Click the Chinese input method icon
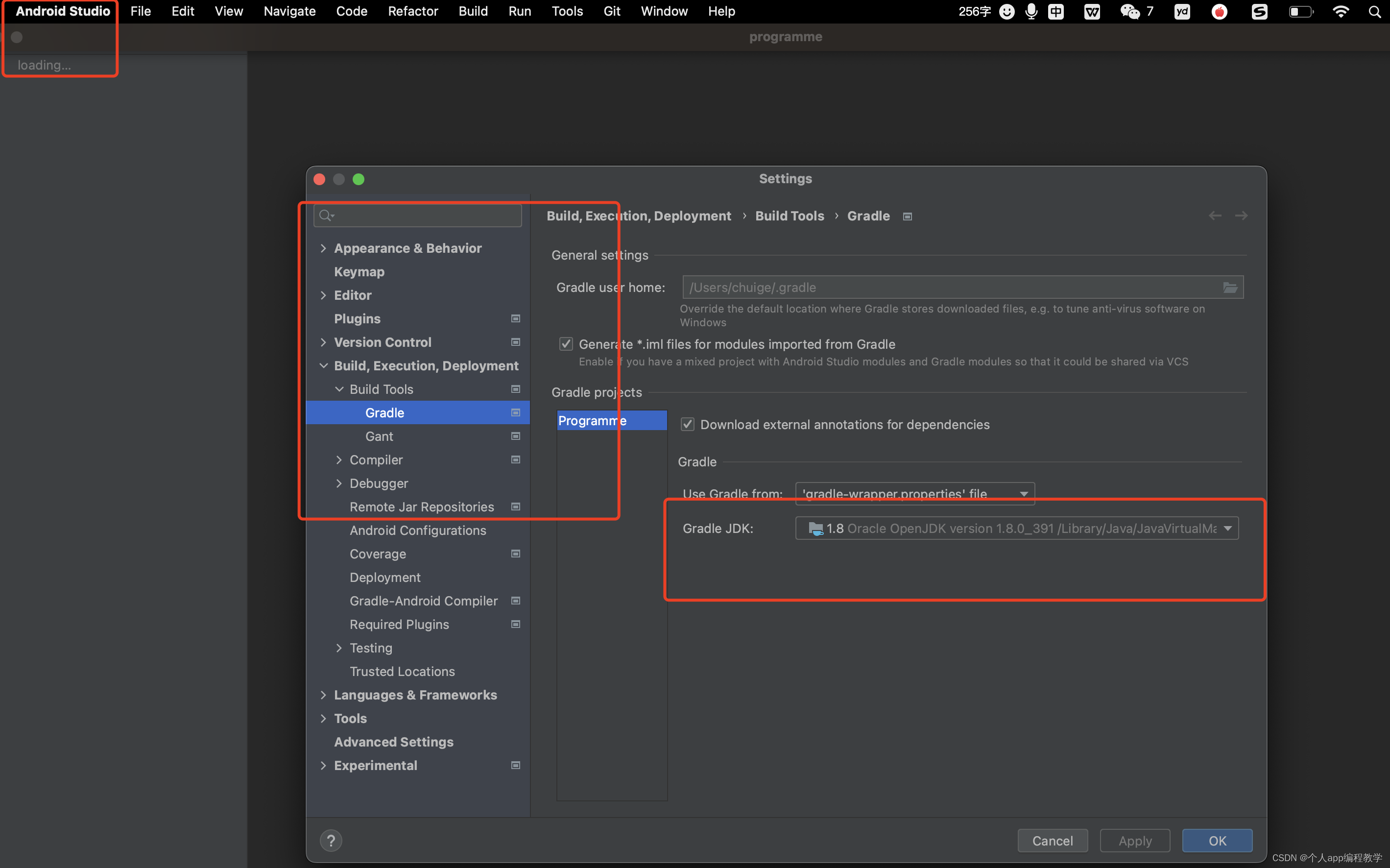The height and width of the screenshot is (868, 1390). (x=1055, y=11)
